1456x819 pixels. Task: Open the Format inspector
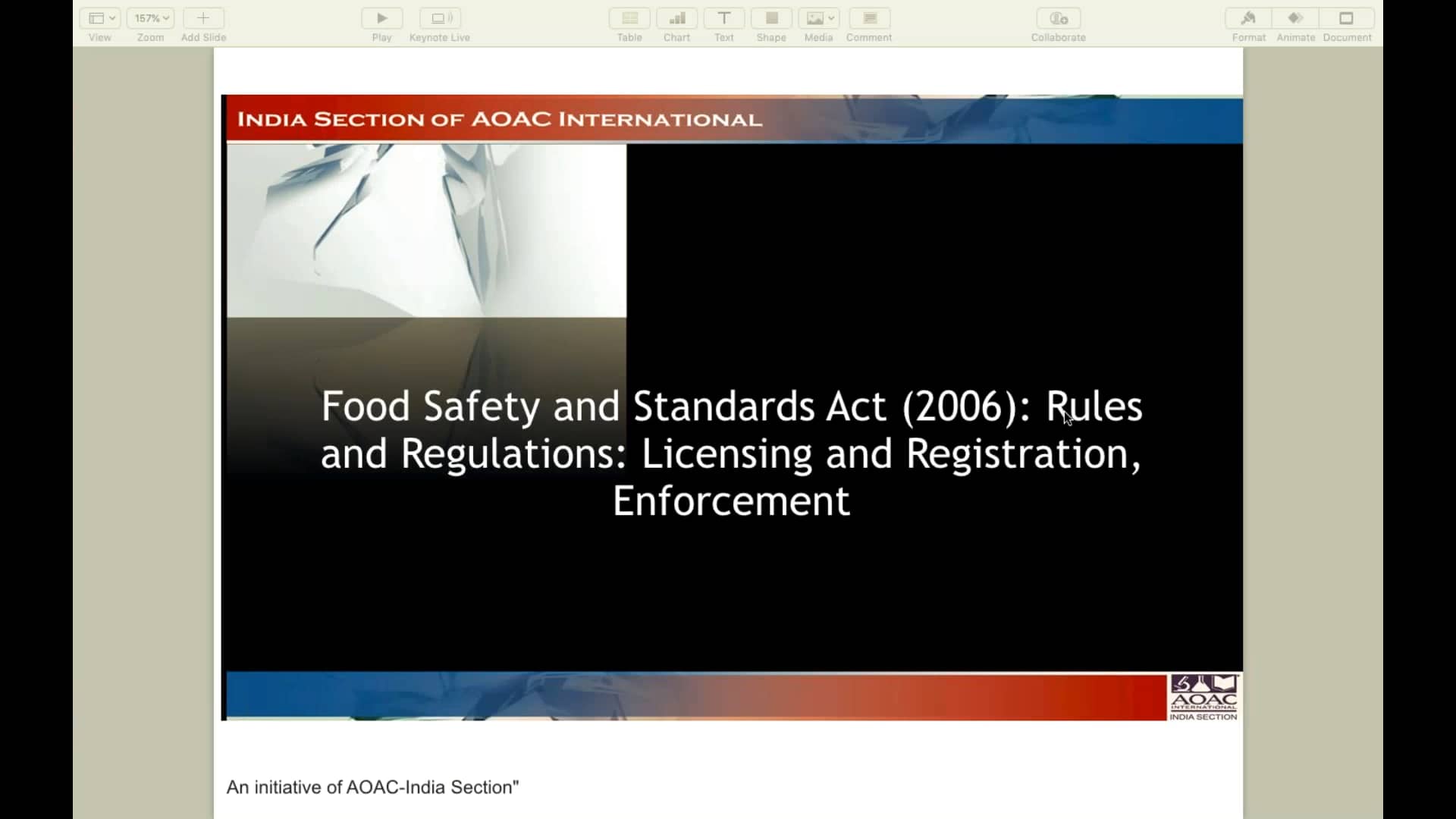(x=1248, y=18)
